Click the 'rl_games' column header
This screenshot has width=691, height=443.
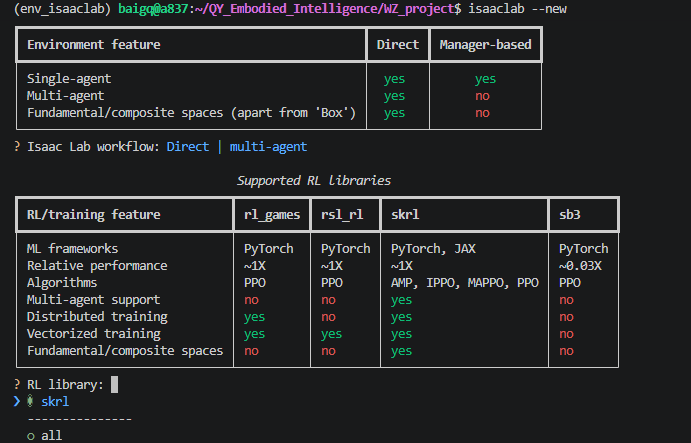point(272,215)
